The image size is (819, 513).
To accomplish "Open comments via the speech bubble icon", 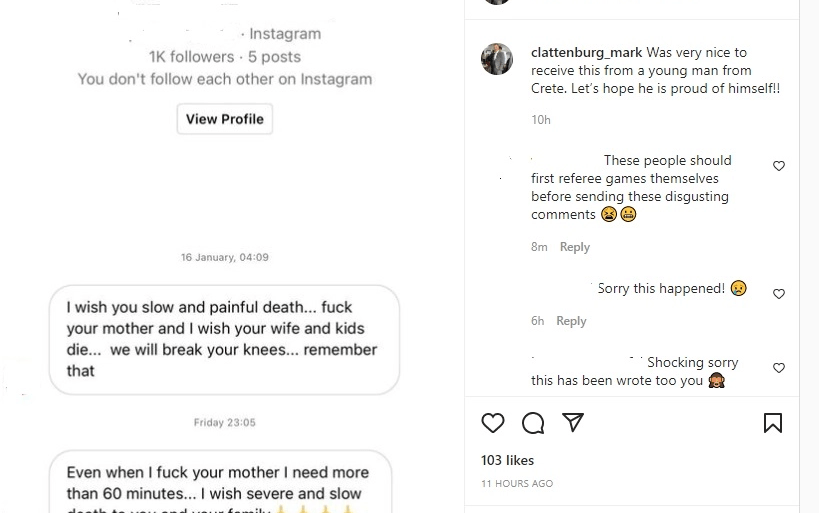I will [x=533, y=423].
